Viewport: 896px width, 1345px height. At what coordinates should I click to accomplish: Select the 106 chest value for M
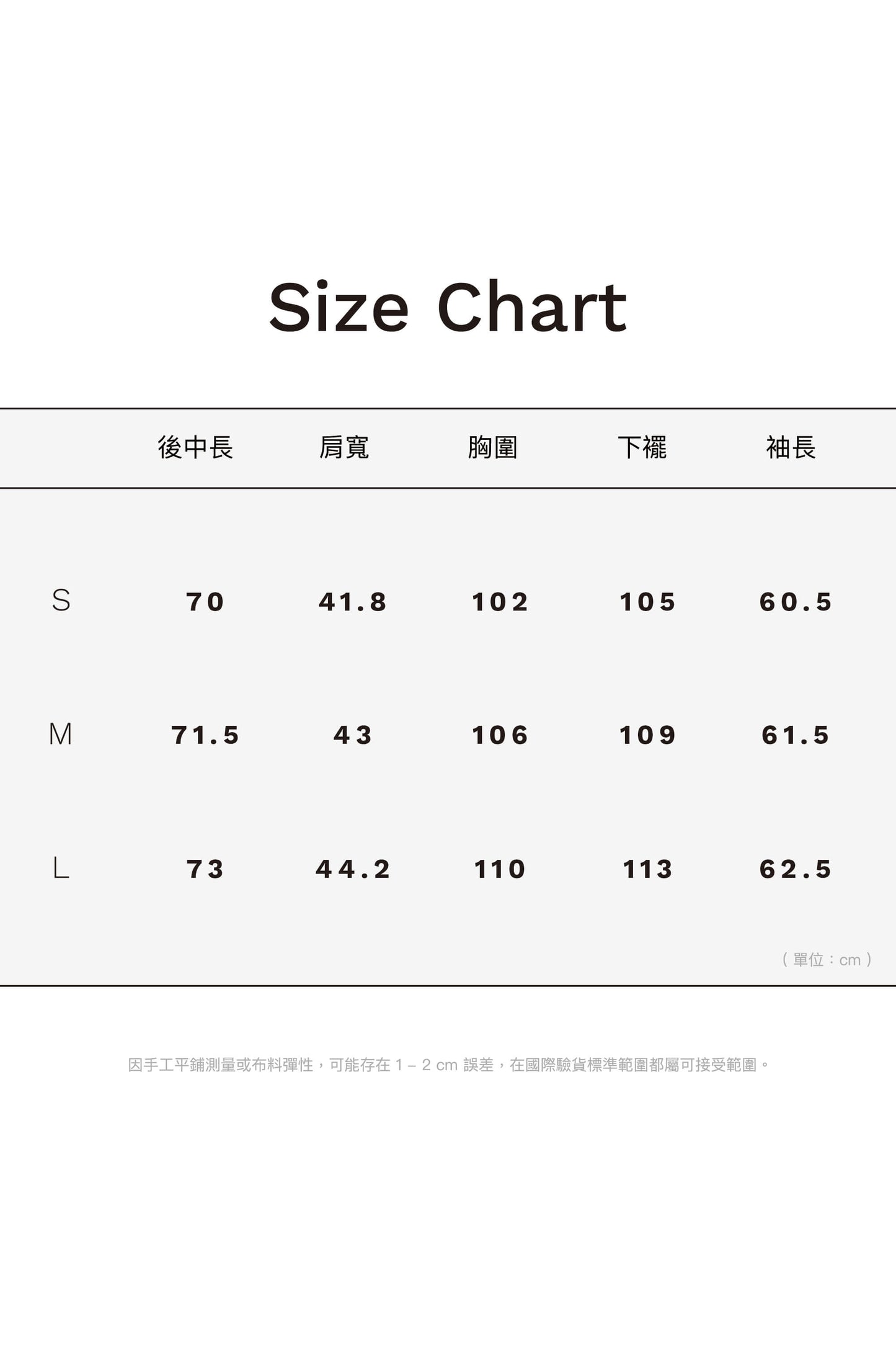(x=500, y=735)
